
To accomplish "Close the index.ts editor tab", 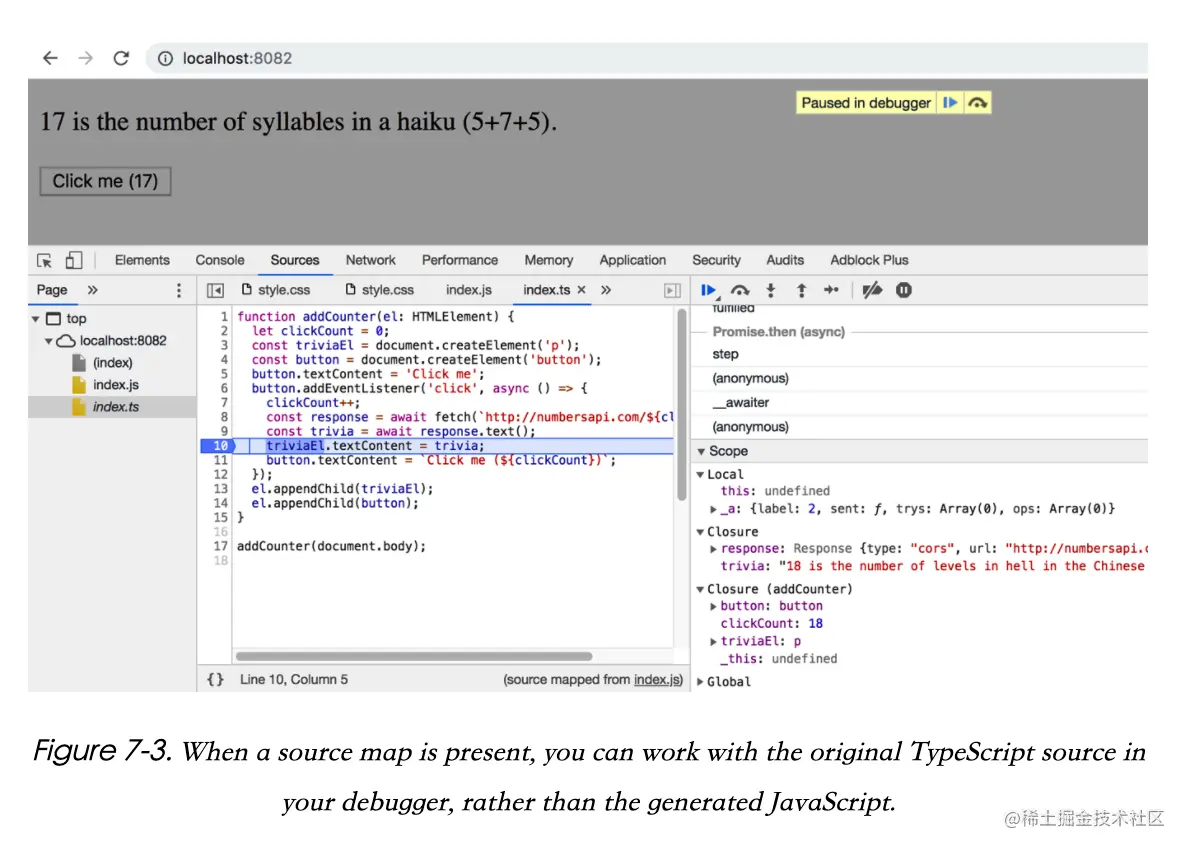I will [x=581, y=290].
